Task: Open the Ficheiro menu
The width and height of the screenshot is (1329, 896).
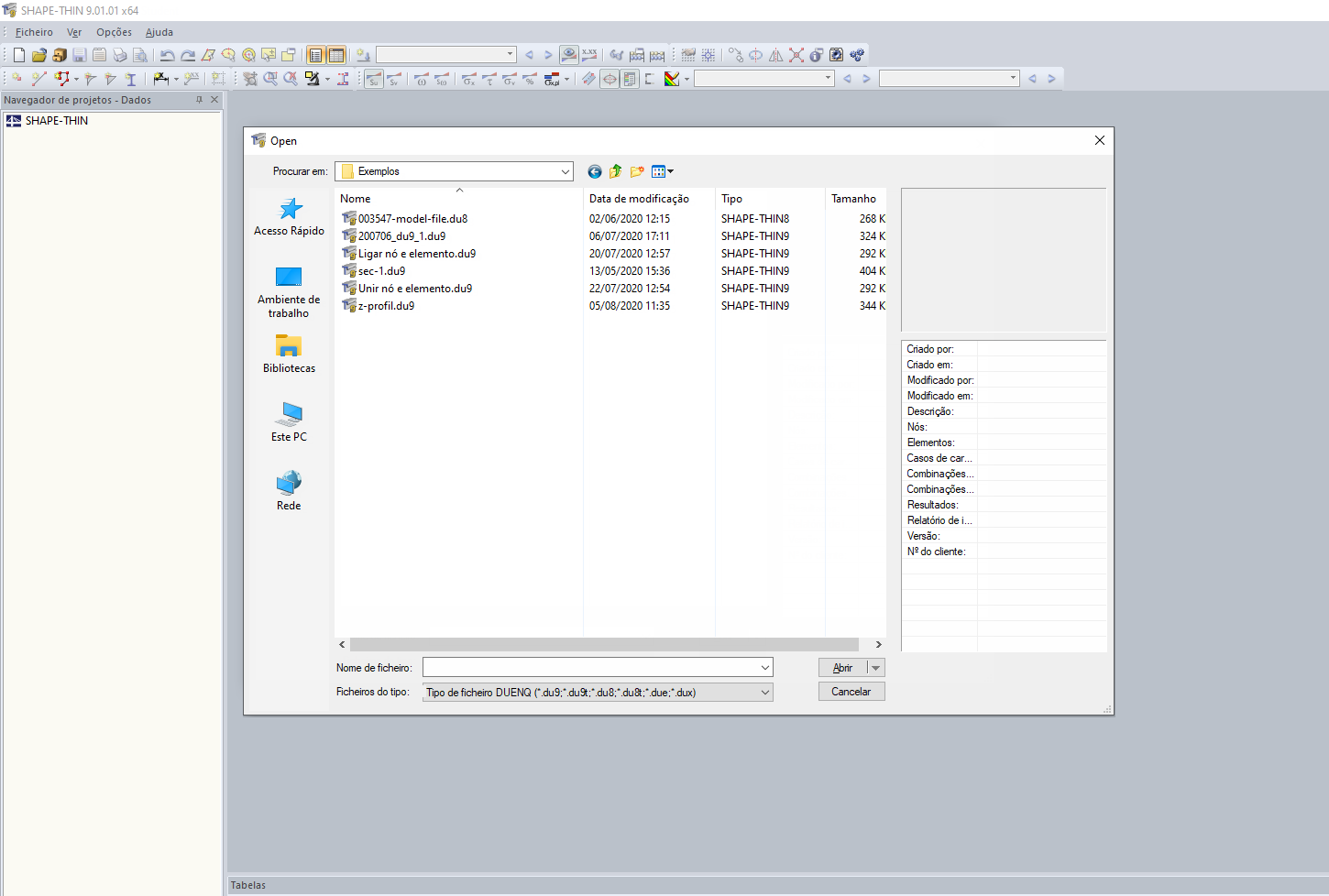Action: [x=34, y=32]
